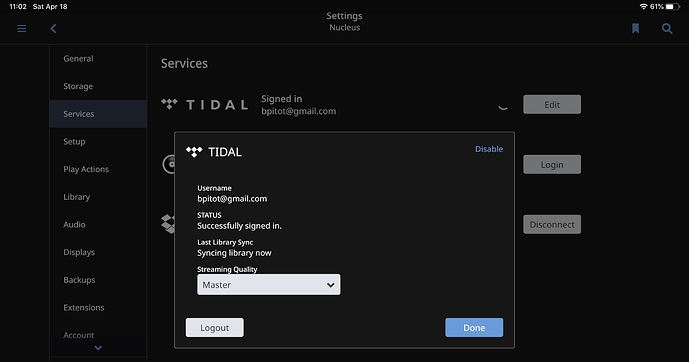Click the Dropbox icon behind the dialog
This screenshot has height=362, width=689.
point(168,224)
